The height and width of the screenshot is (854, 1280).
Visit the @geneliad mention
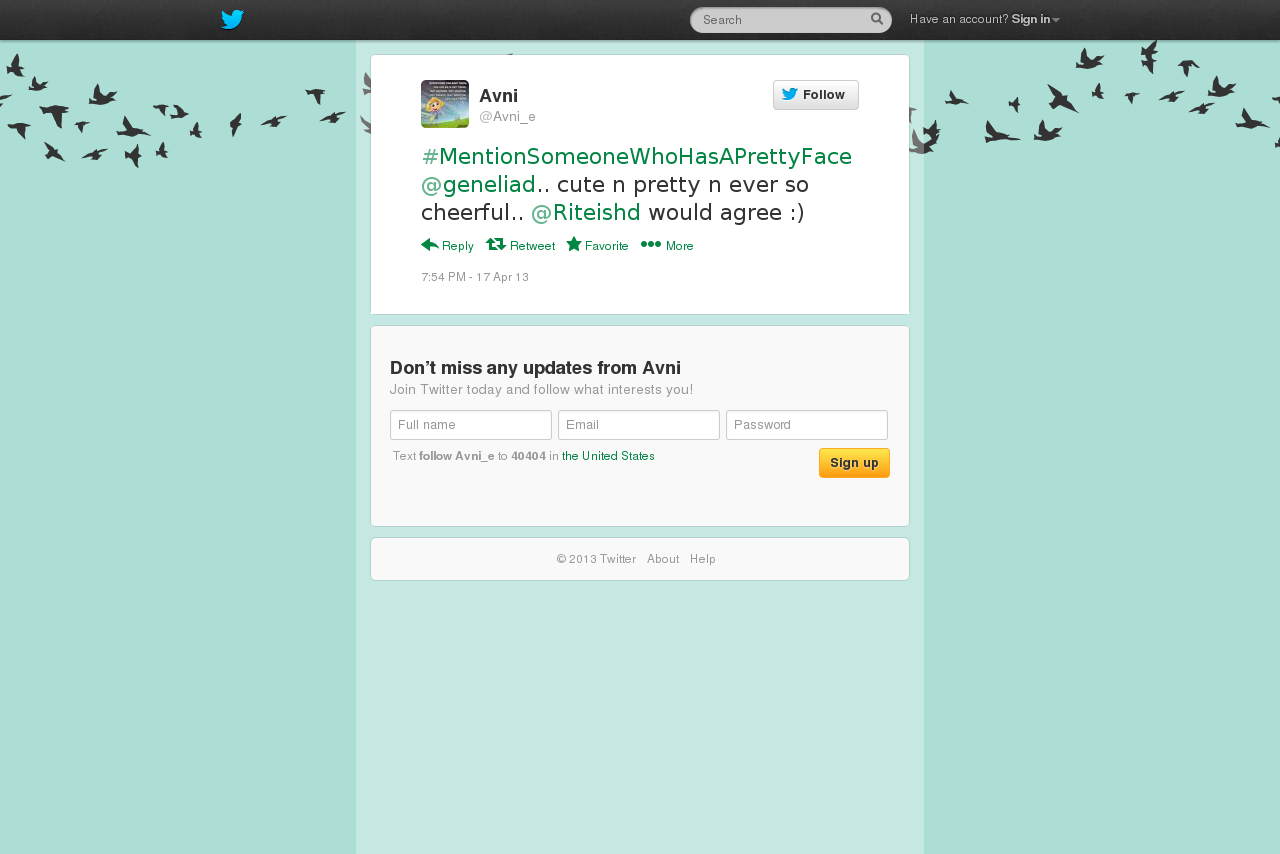coord(479,185)
